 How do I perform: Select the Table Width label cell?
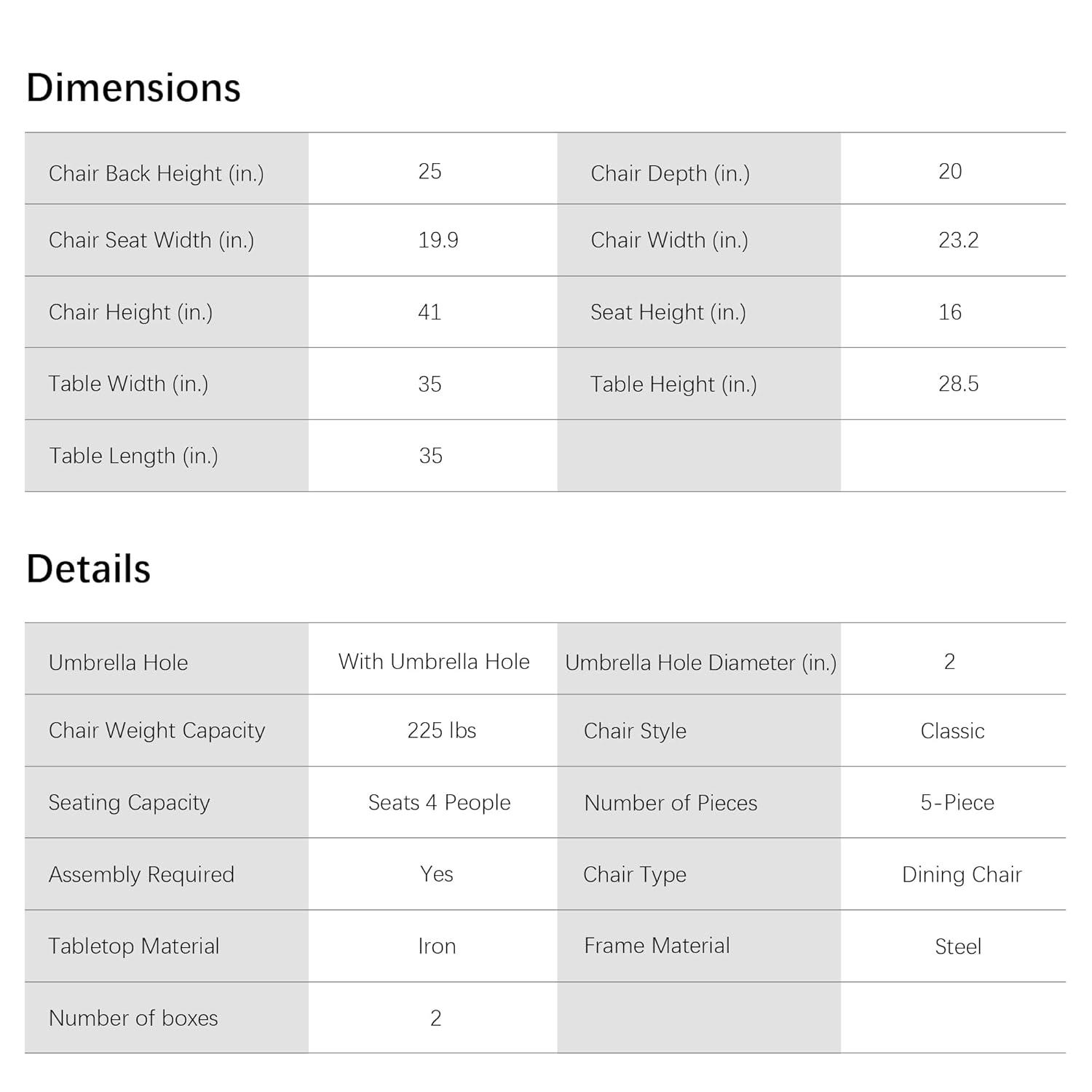(128, 384)
